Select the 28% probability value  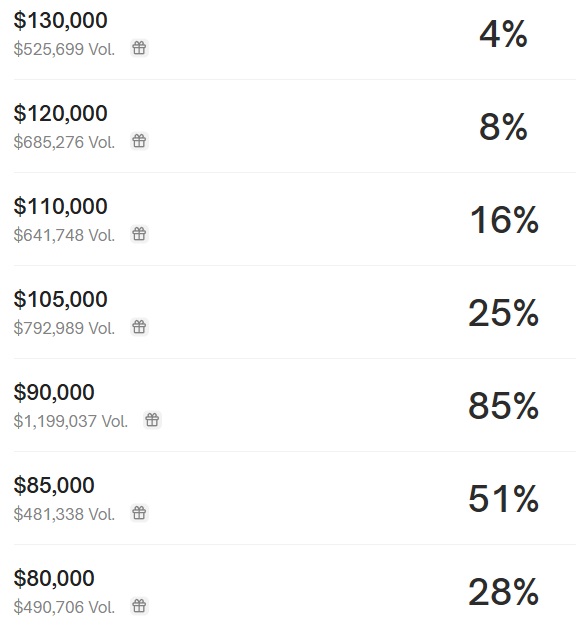(x=503, y=592)
